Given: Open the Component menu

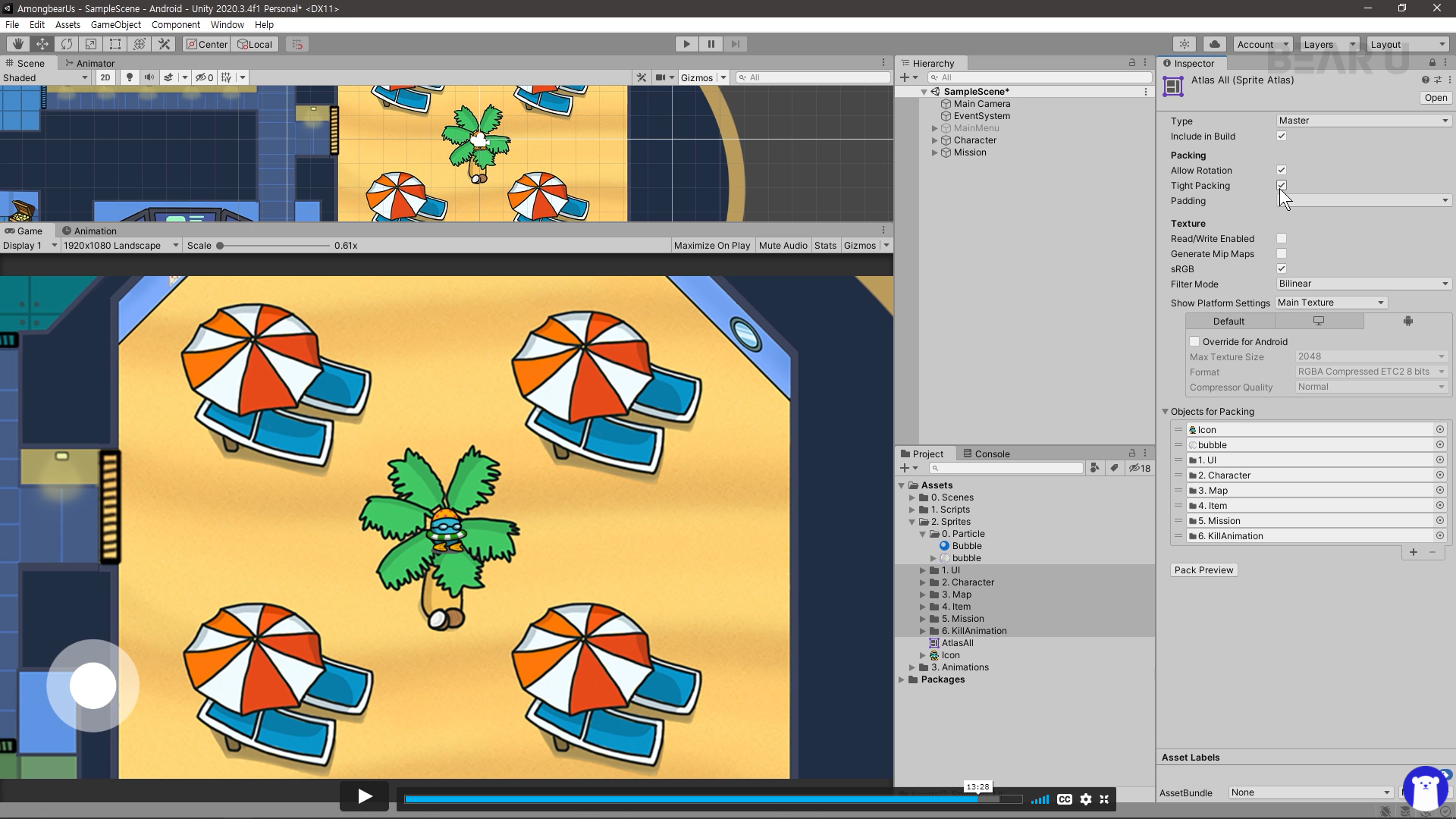Looking at the screenshot, I should pyautogui.click(x=176, y=24).
